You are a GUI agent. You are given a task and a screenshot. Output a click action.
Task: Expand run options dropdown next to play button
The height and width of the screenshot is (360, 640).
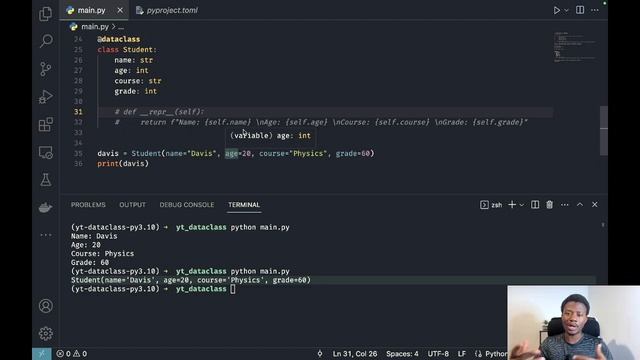pyautogui.click(x=566, y=11)
